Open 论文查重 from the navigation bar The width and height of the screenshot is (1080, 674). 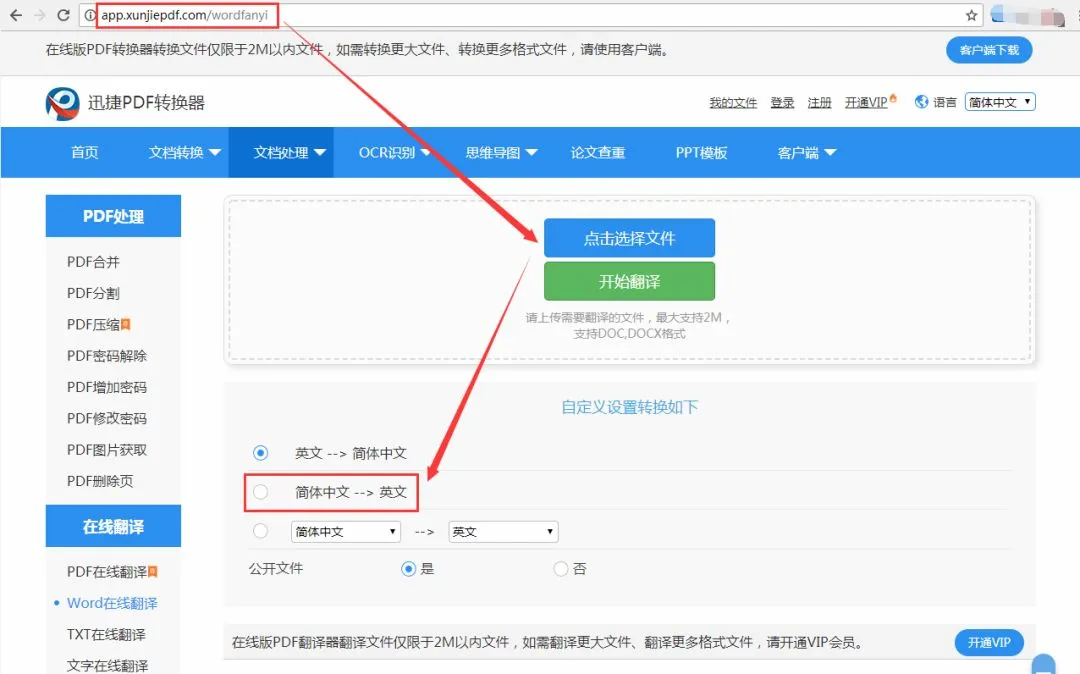598,153
